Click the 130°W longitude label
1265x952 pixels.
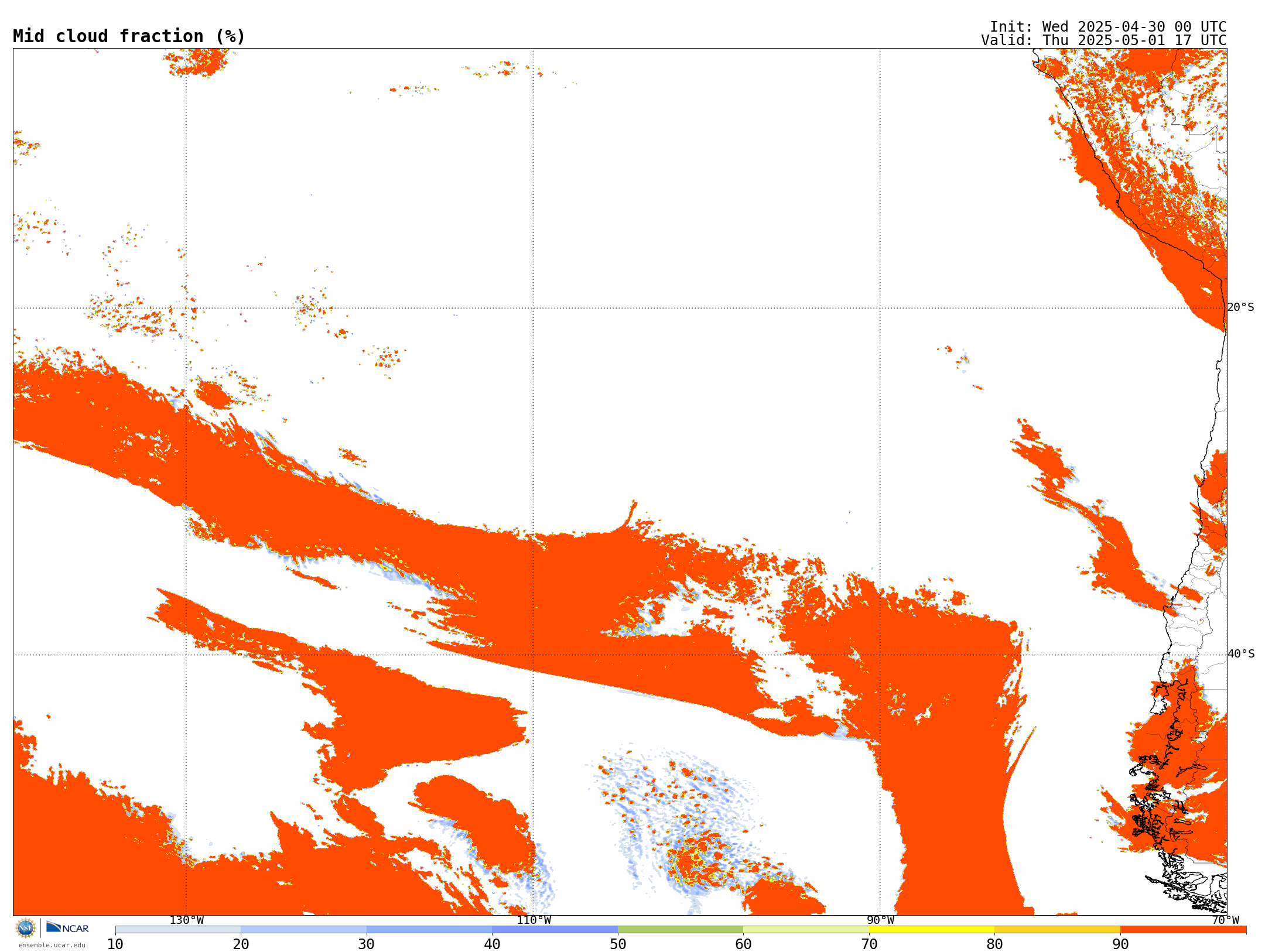pos(187,920)
